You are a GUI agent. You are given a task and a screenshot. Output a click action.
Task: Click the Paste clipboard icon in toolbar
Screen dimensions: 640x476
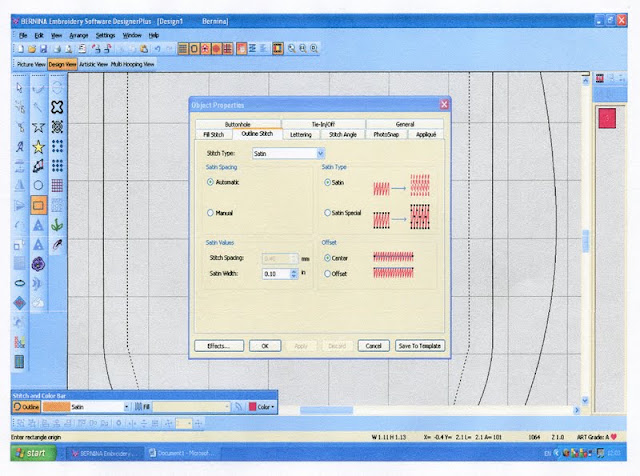tap(144, 49)
